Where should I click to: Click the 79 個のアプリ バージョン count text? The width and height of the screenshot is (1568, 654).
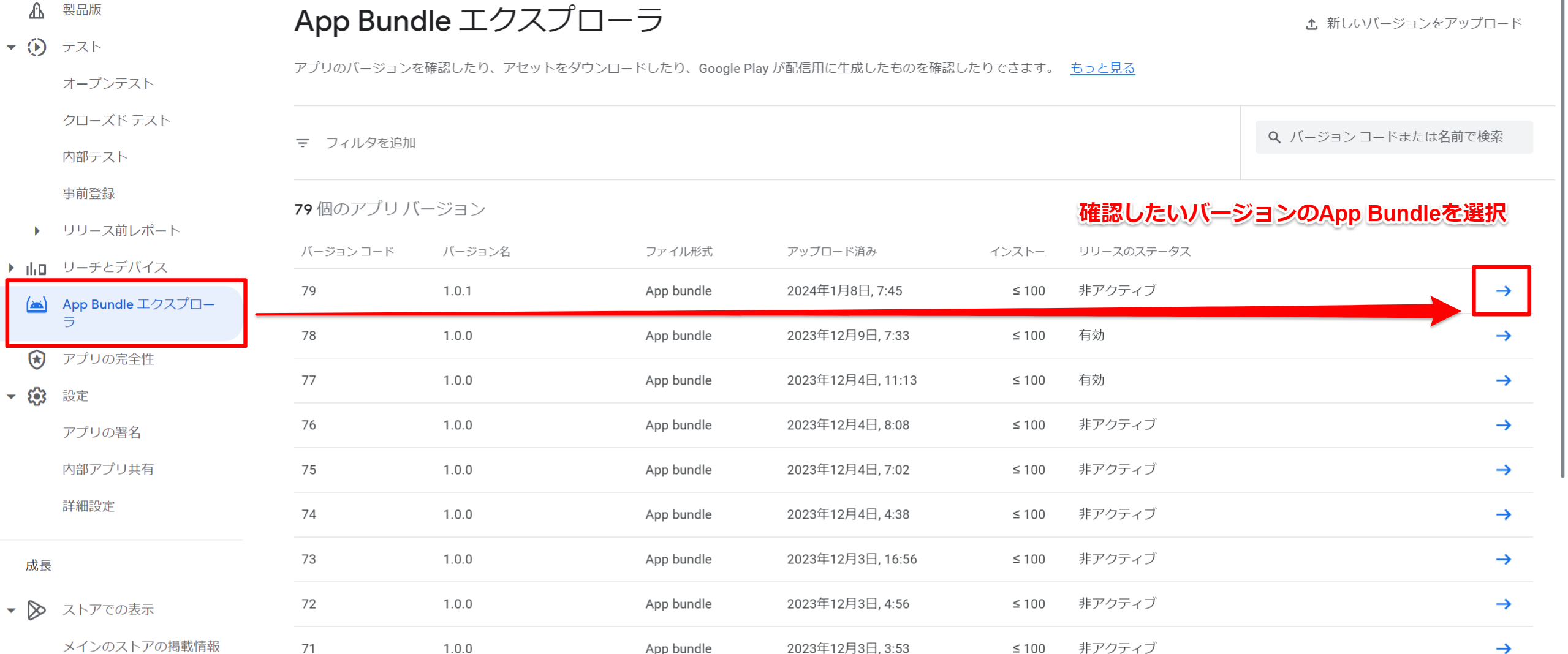click(390, 209)
